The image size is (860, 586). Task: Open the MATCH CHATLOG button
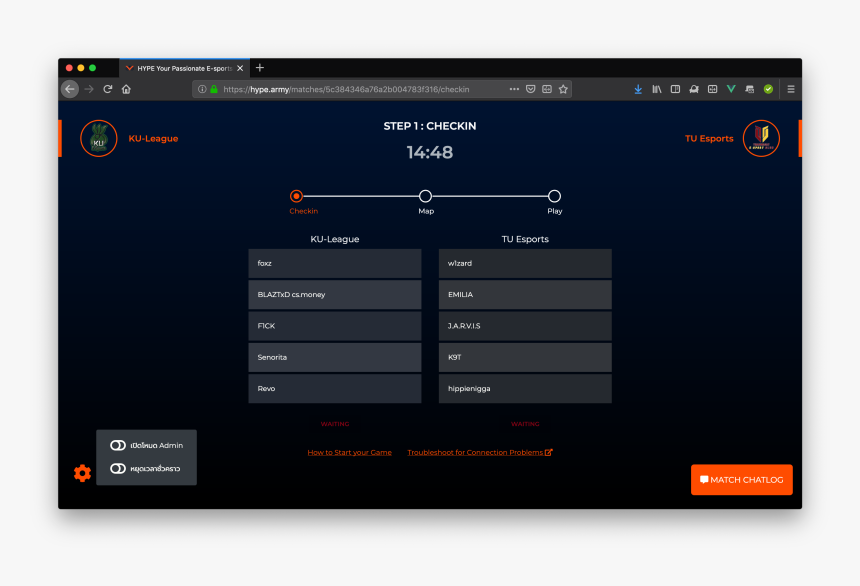pos(742,480)
